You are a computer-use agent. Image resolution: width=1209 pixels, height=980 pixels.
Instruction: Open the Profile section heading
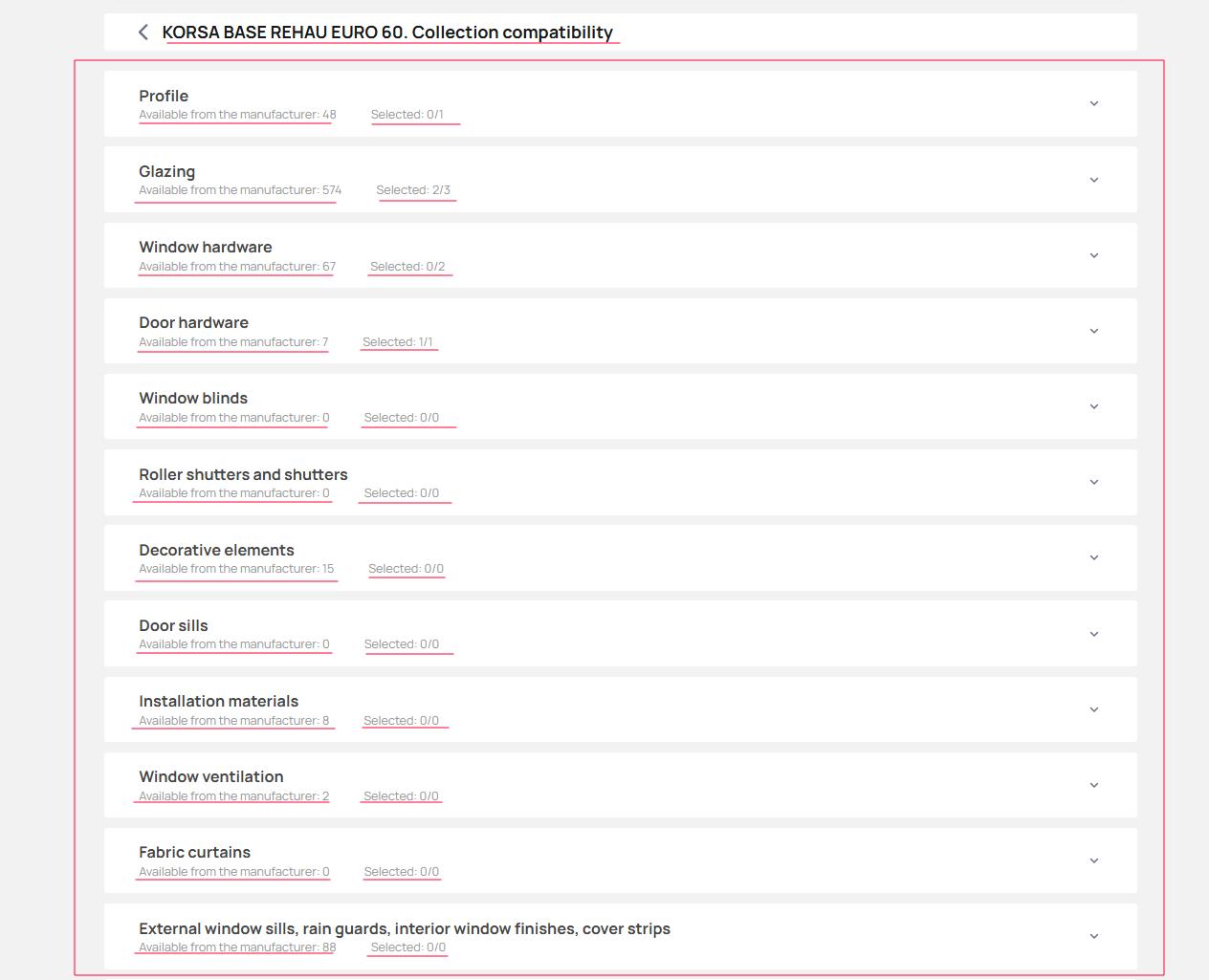[164, 96]
